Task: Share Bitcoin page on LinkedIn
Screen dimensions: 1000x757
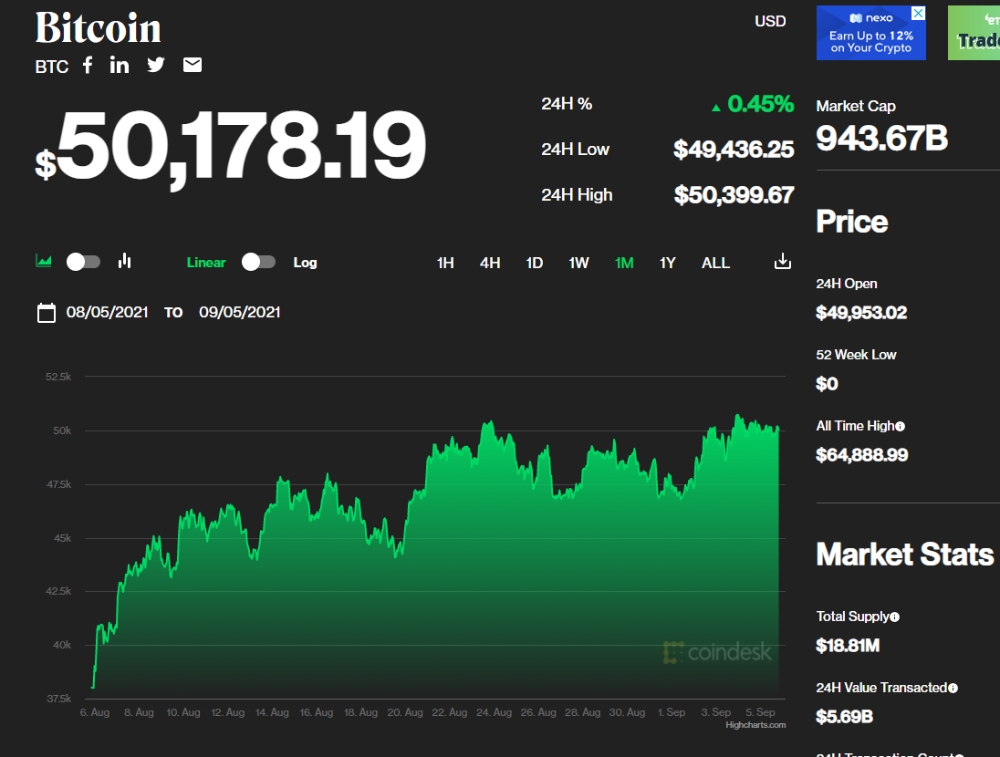Action: tap(119, 65)
